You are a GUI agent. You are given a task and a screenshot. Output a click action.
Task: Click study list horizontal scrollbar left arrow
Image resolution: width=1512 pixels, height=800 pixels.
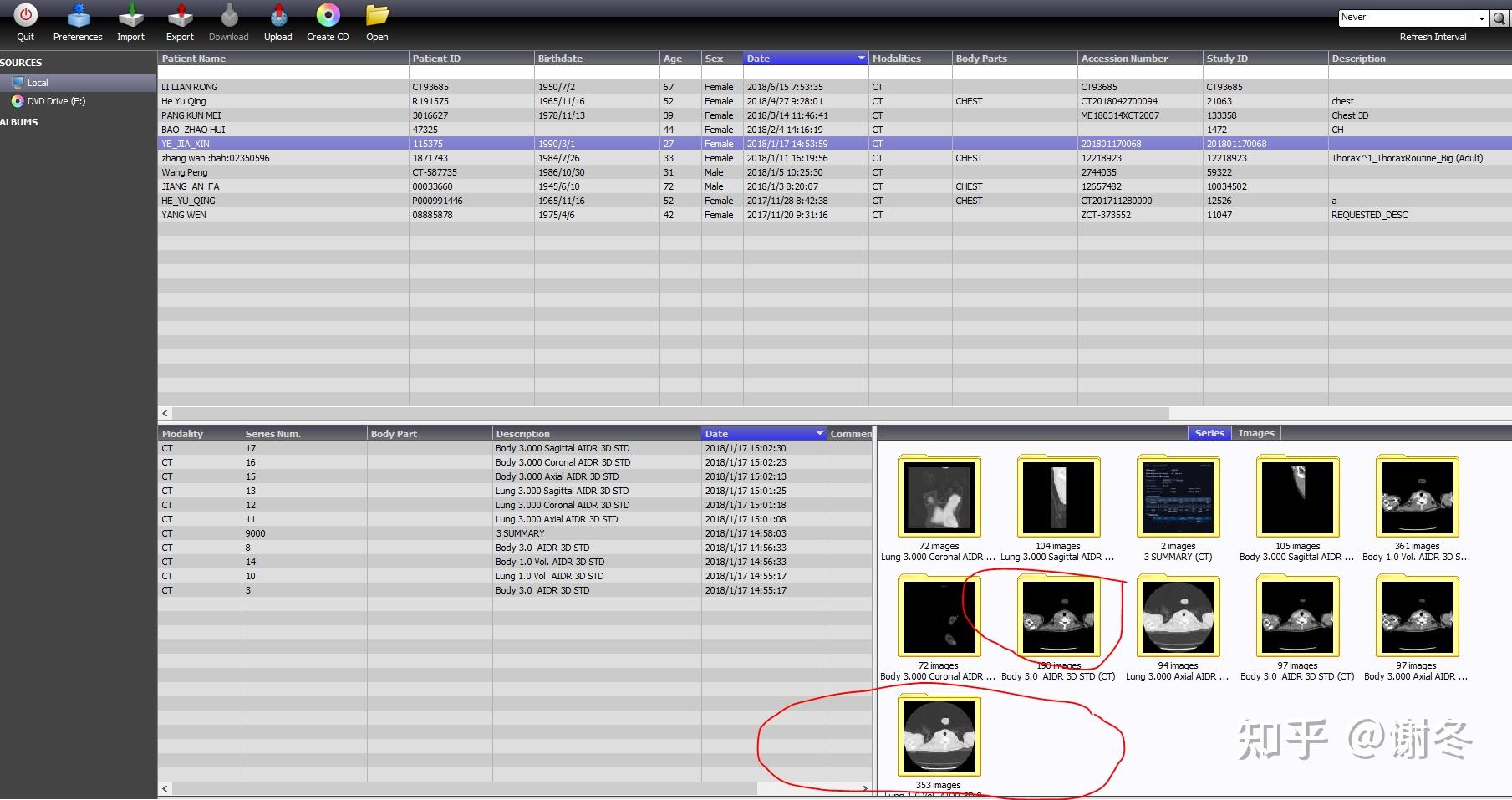[165, 413]
